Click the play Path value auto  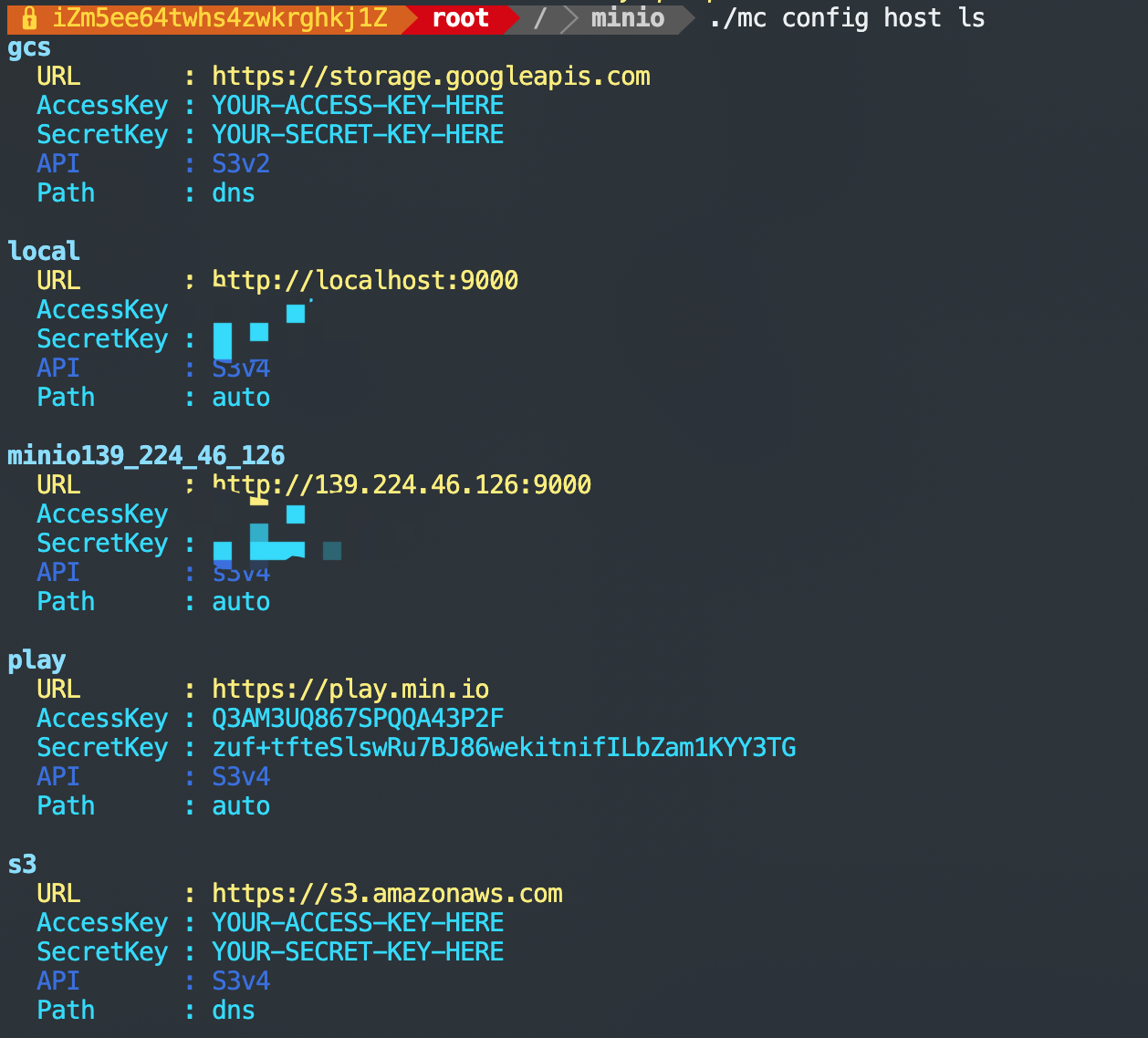pos(241,805)
